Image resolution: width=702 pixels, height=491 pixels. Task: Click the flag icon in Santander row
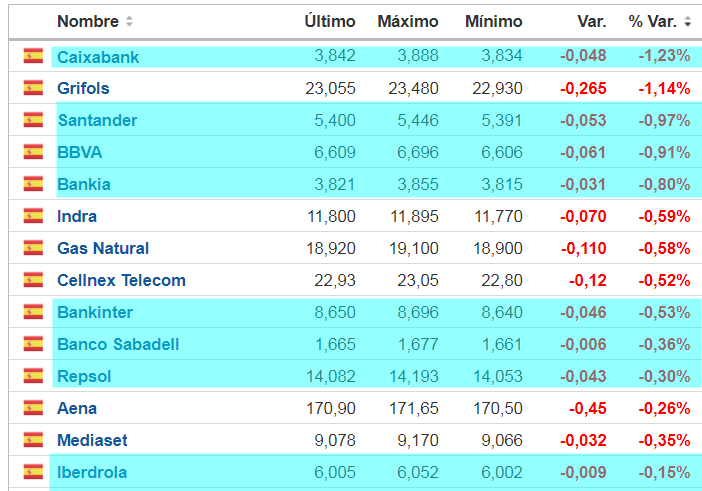34,120
